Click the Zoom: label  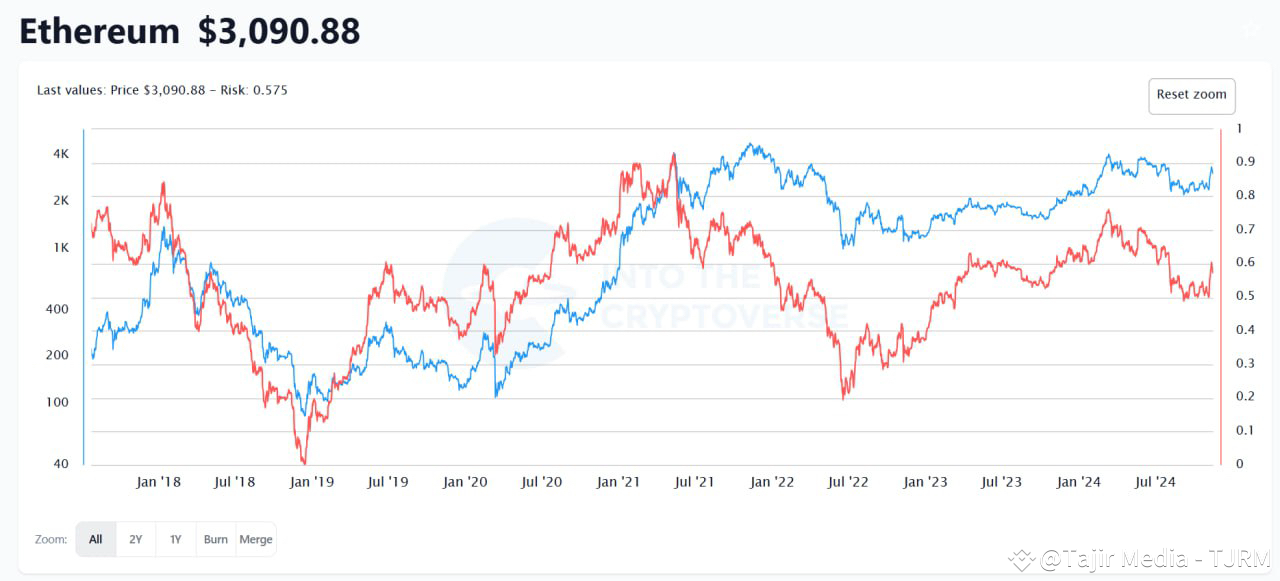point(50,539)
